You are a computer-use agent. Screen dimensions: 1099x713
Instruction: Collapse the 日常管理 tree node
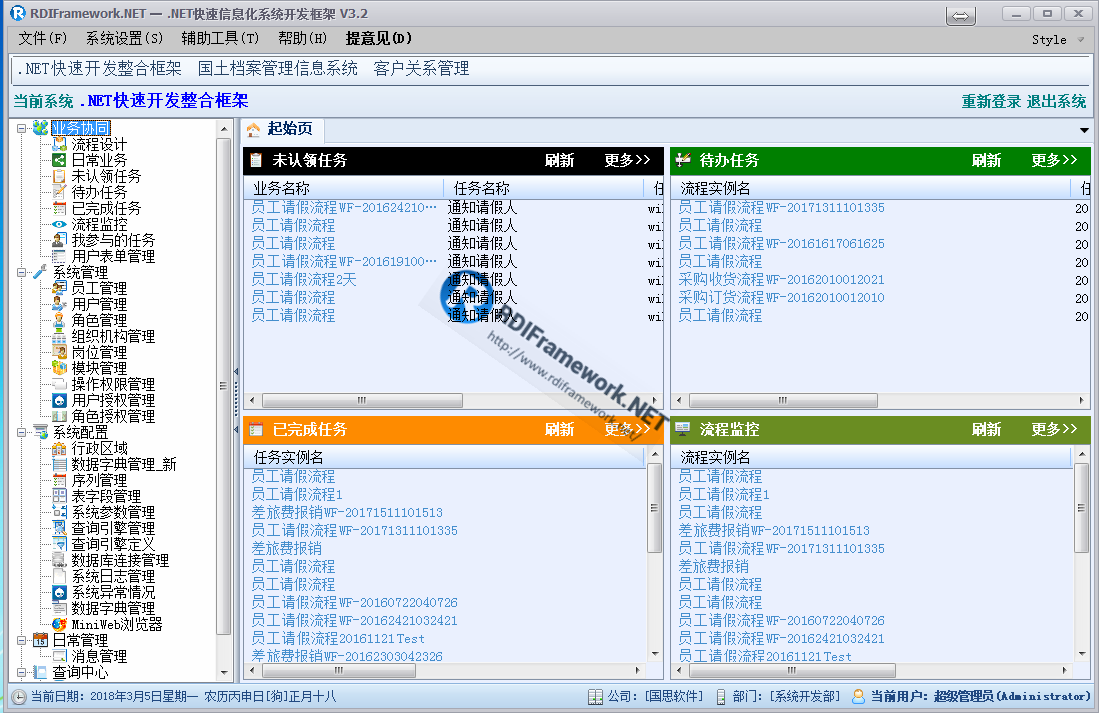[22, 640]
